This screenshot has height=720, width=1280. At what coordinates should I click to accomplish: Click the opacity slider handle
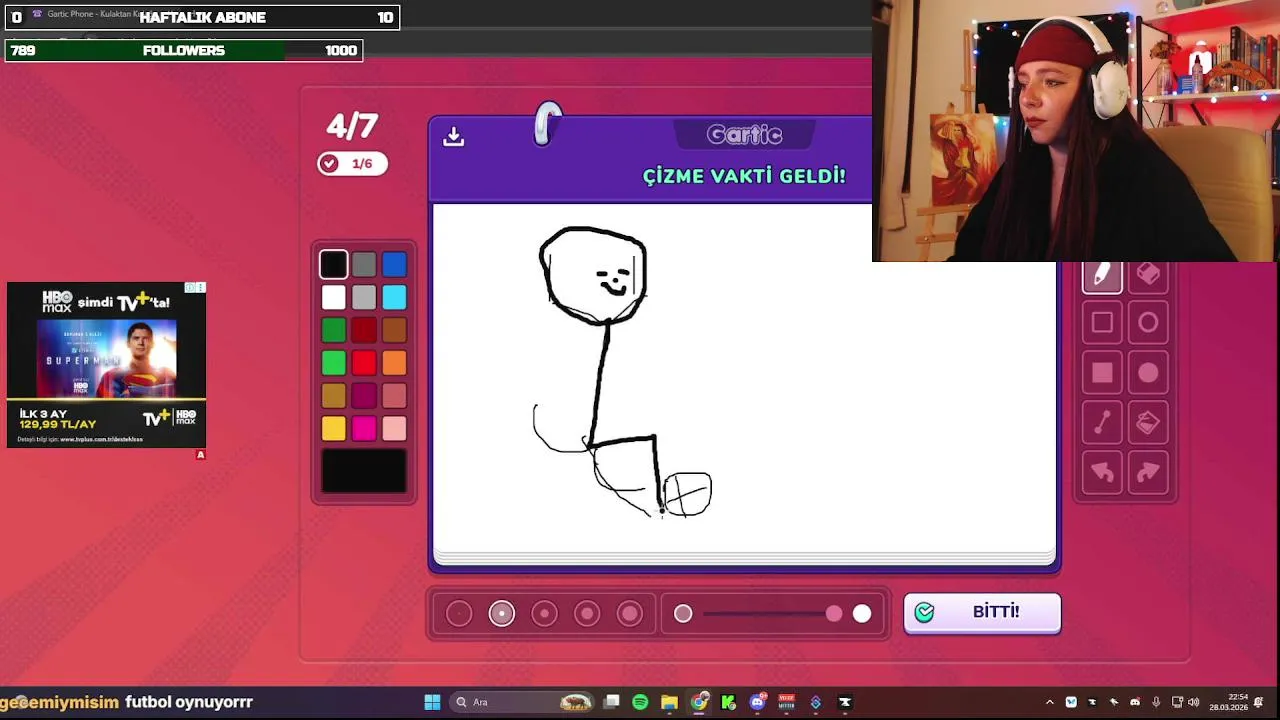834,613
